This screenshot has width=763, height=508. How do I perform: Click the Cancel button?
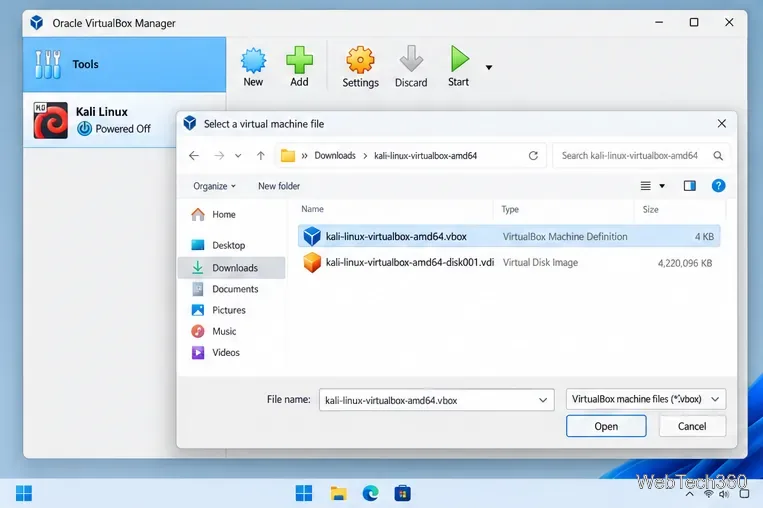[x=692, y=426]
